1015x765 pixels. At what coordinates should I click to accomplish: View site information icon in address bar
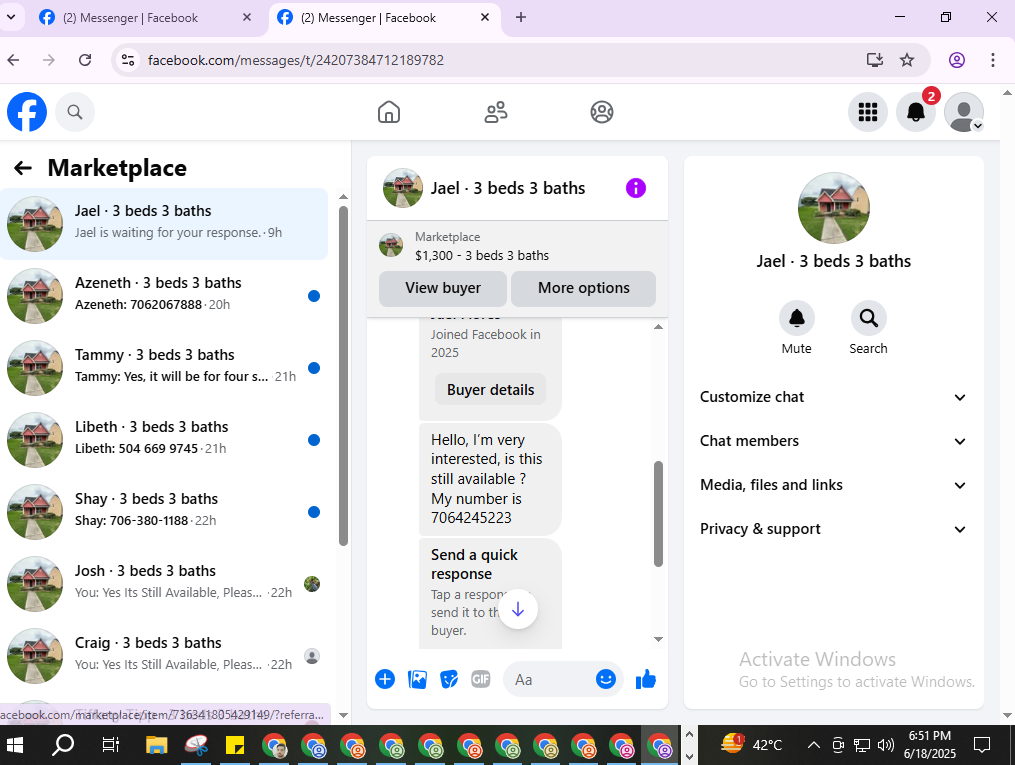(128, 60)
